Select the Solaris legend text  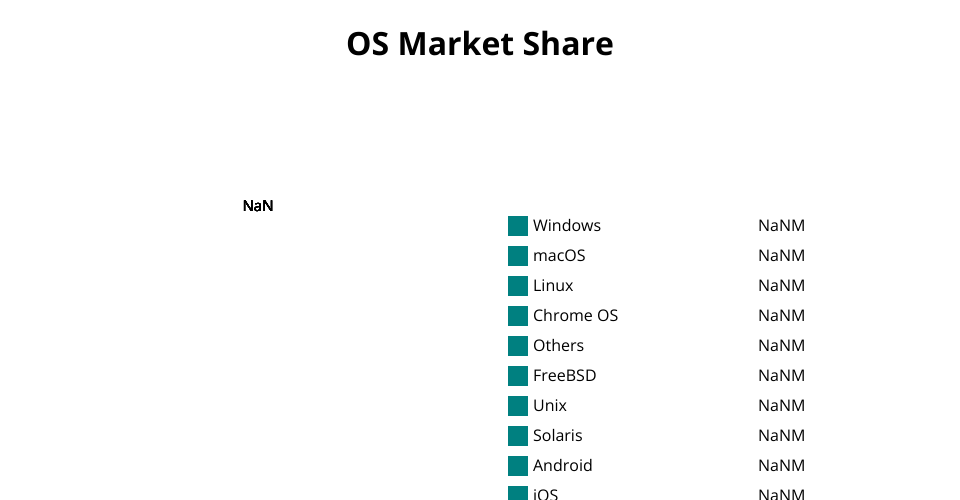point(557,436)
